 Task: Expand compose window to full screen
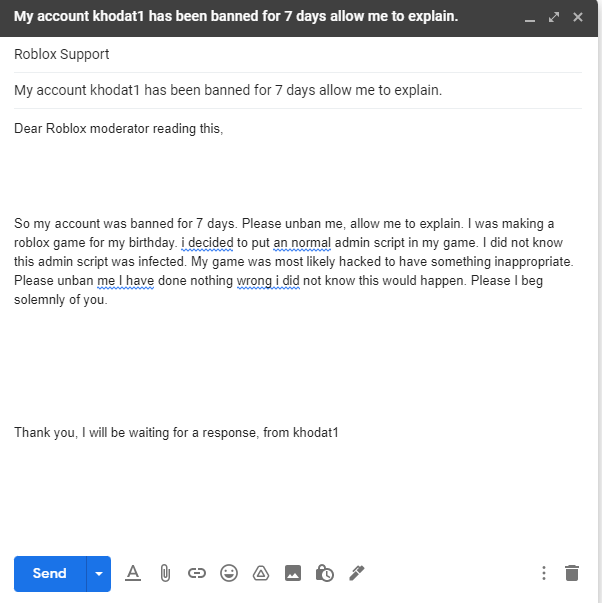pos(554,17)
